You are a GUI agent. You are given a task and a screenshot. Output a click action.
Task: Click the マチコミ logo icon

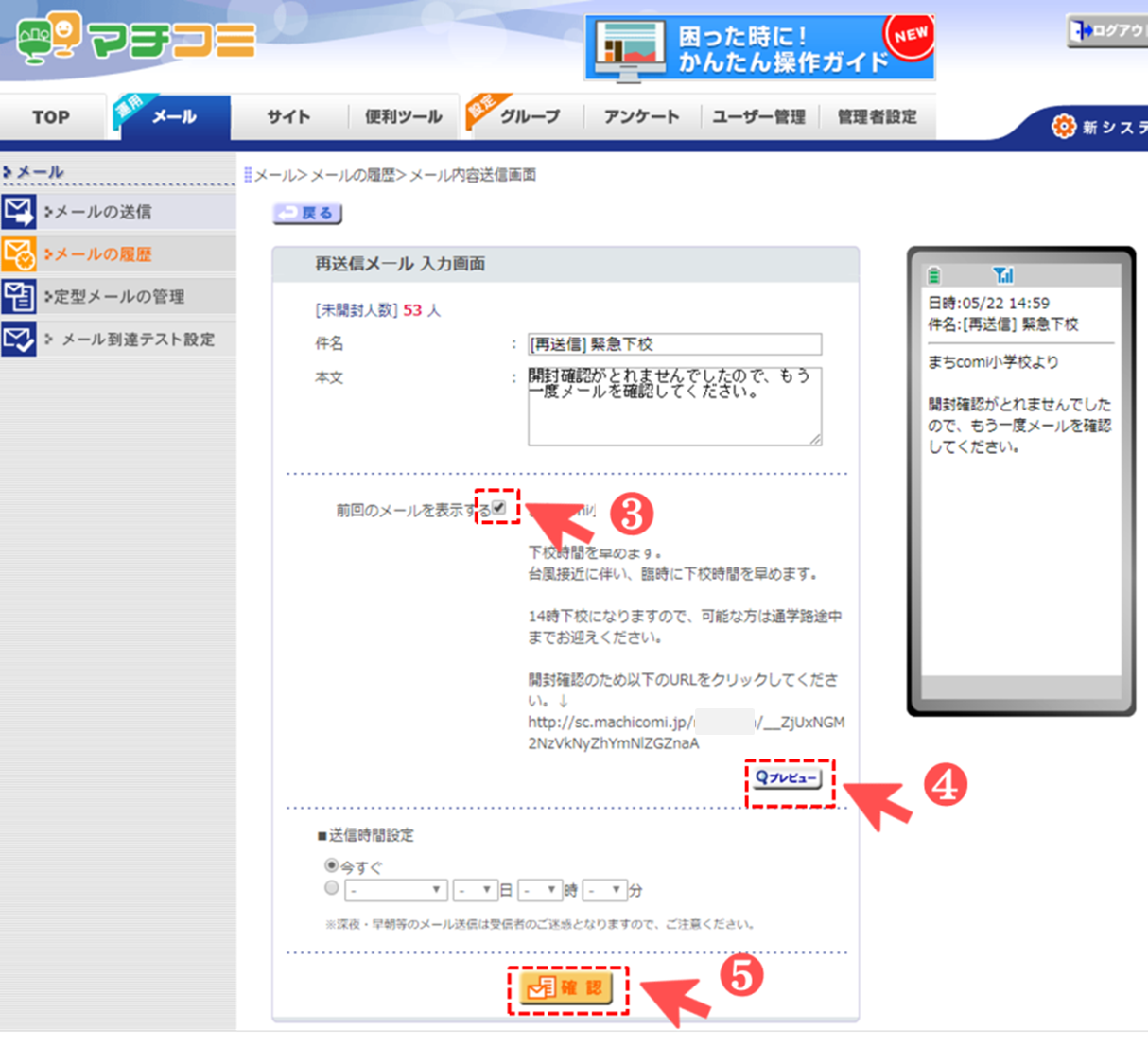click(x=47, y=38)
